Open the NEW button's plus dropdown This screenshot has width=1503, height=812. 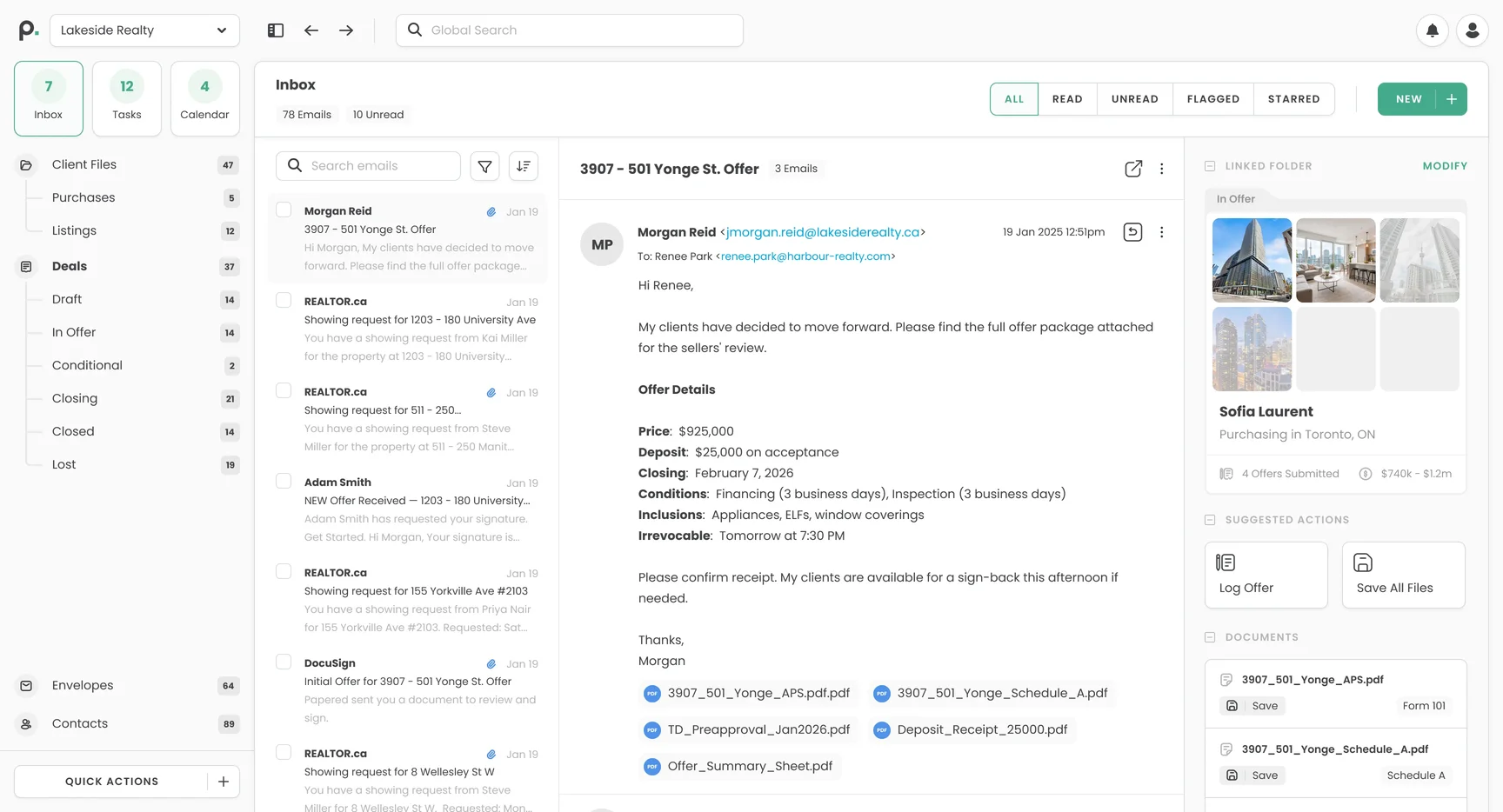click(1451, 99)
